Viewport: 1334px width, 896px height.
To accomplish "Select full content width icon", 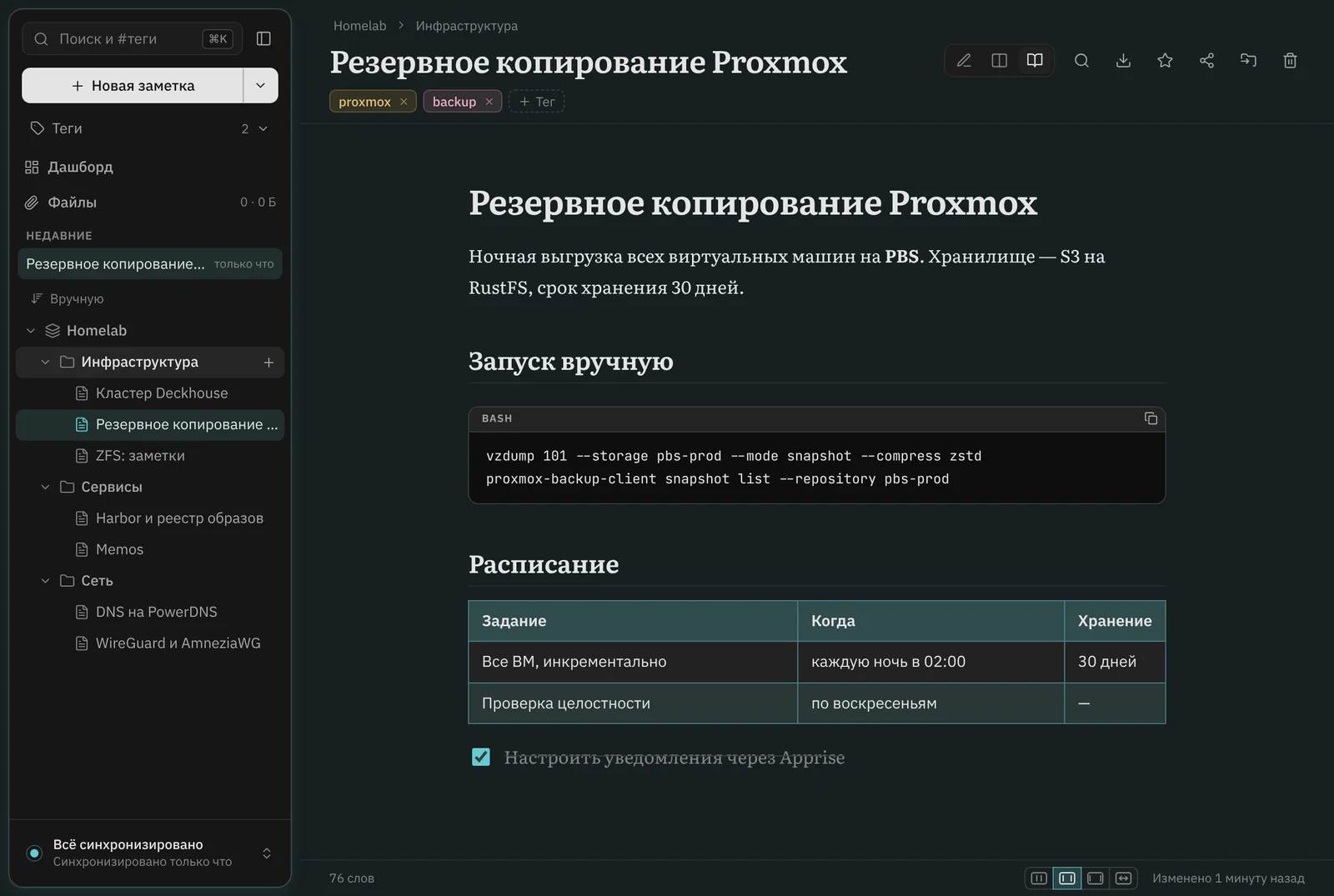I will point(1123,878).
